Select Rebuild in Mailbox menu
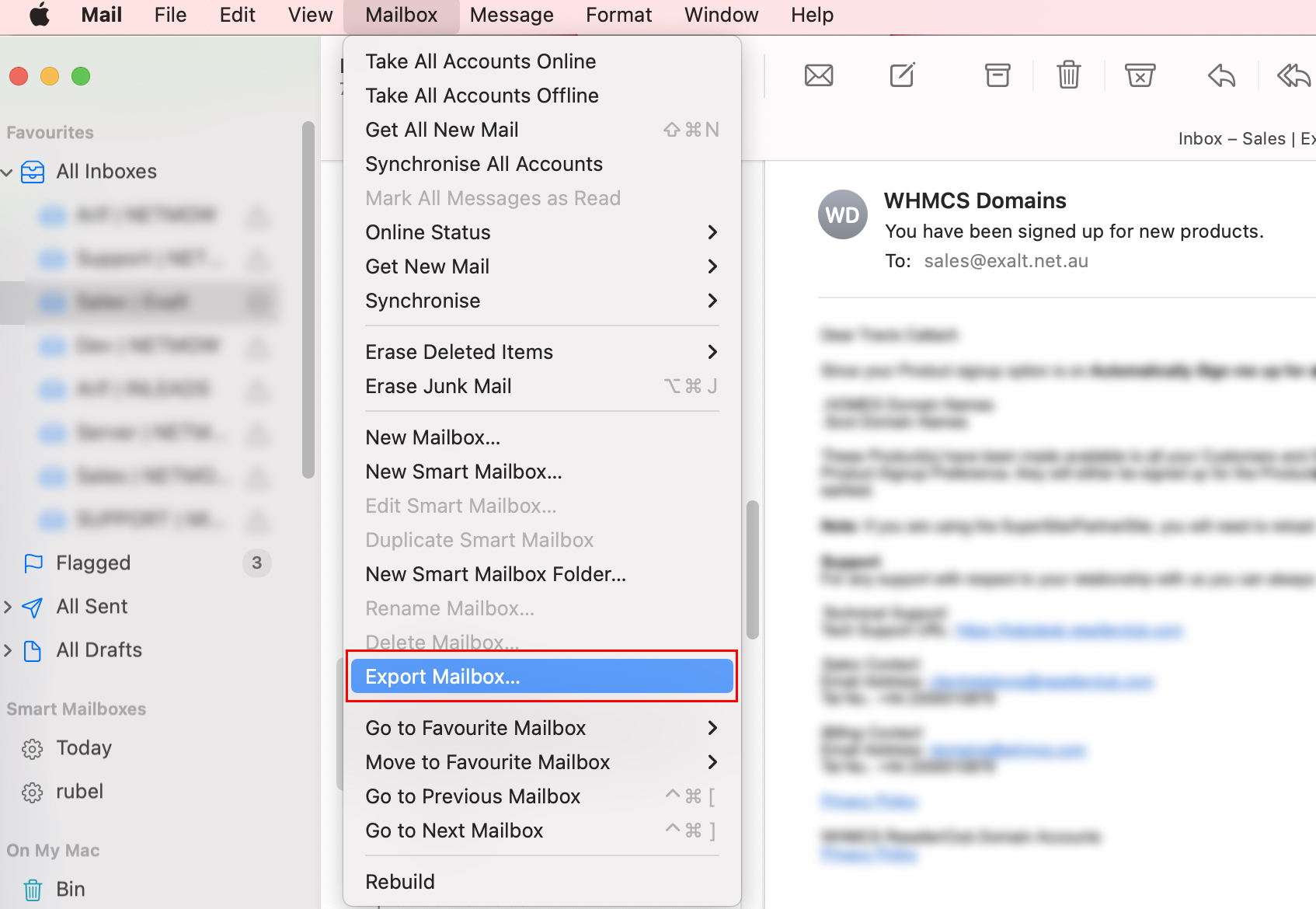This screenshot has width=1316, height=909. pos(541,882)
